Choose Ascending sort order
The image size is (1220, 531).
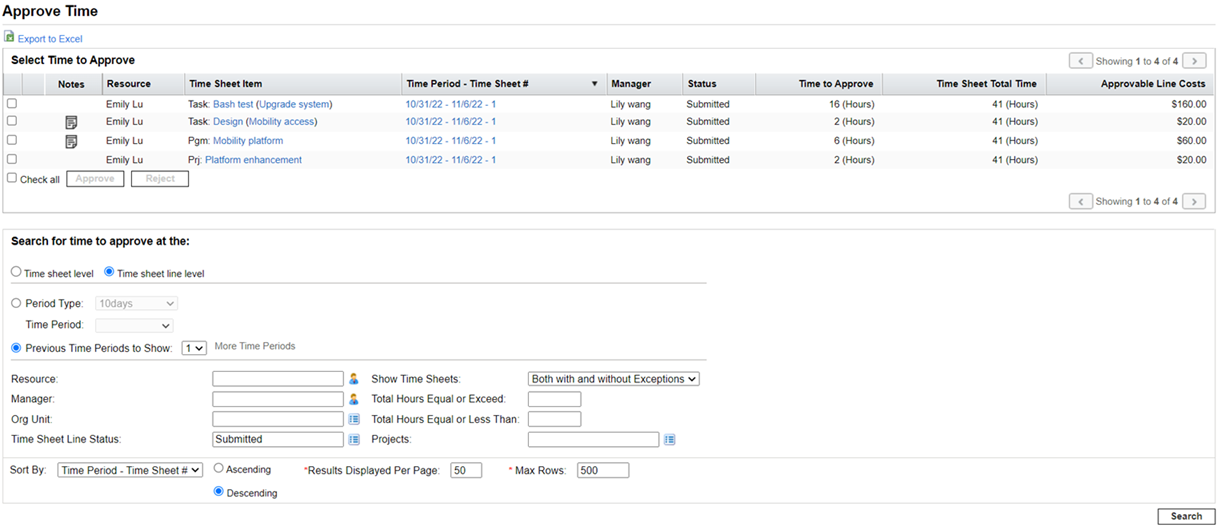point(219,468)
